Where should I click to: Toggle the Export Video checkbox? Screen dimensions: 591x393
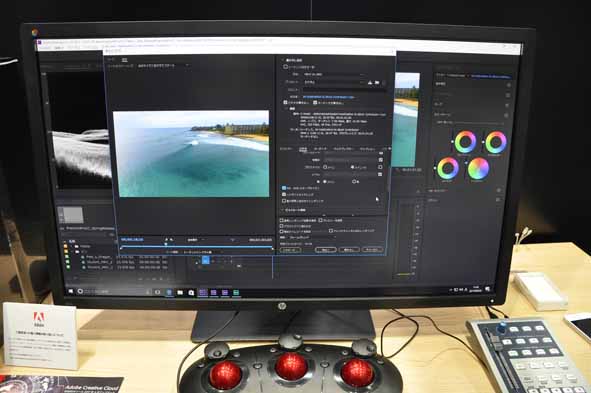coord(285,102)
